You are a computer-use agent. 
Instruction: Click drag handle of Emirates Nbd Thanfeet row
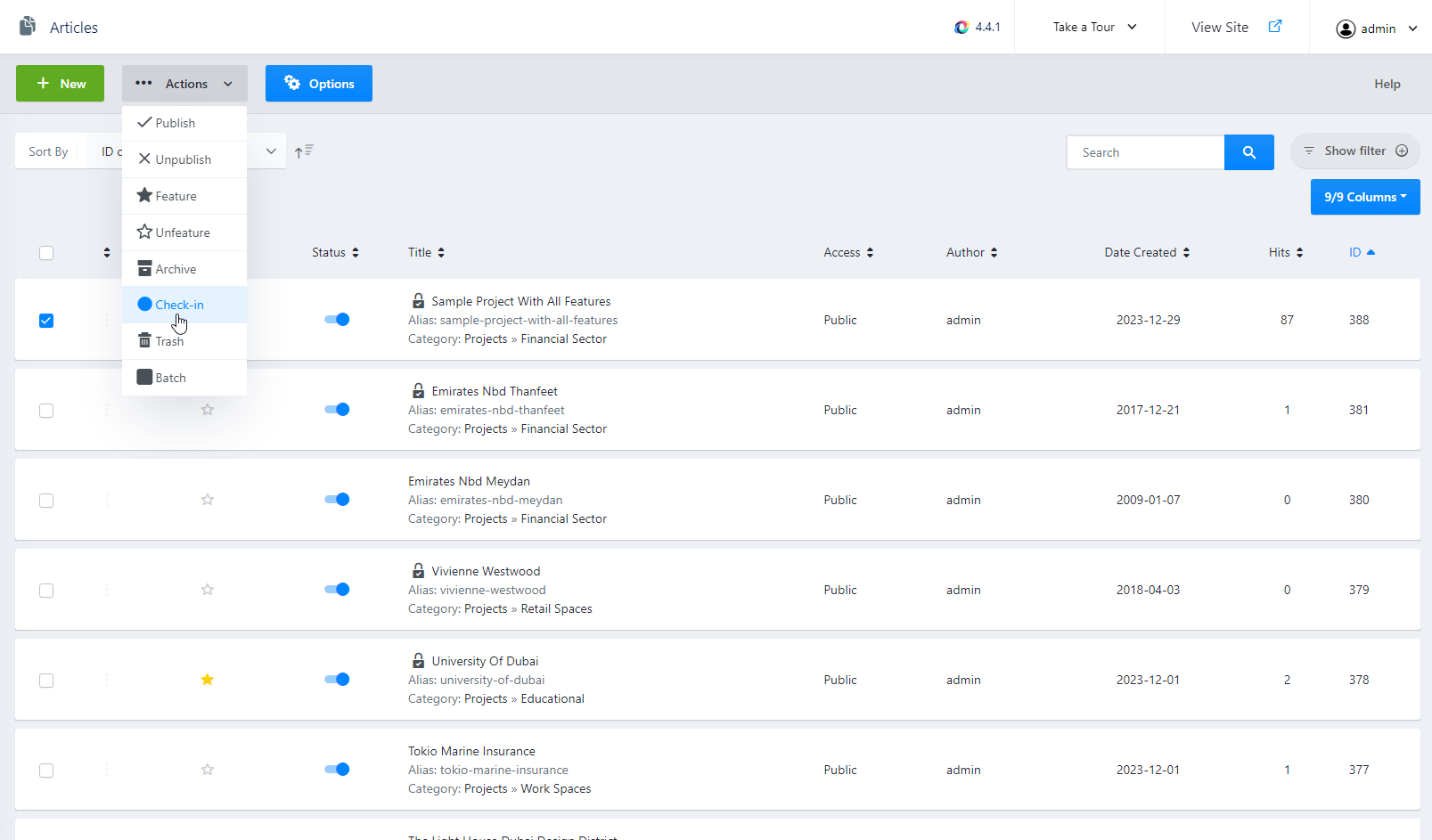107,410
